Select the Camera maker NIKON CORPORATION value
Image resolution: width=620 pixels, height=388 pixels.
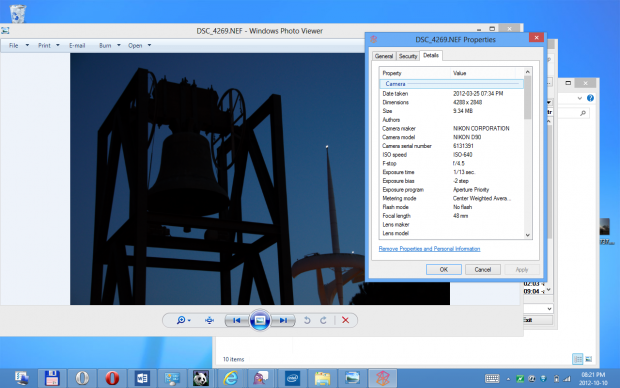coord(481,129)
